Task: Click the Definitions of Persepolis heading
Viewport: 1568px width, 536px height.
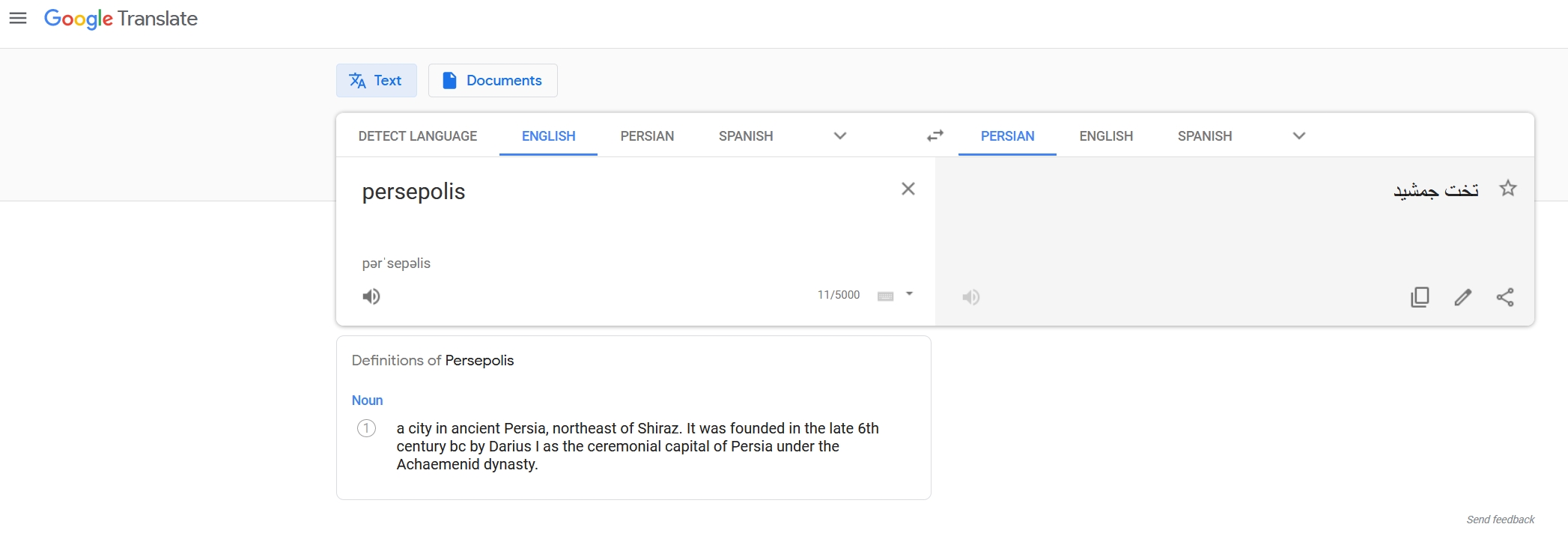Action: (433, 360)
